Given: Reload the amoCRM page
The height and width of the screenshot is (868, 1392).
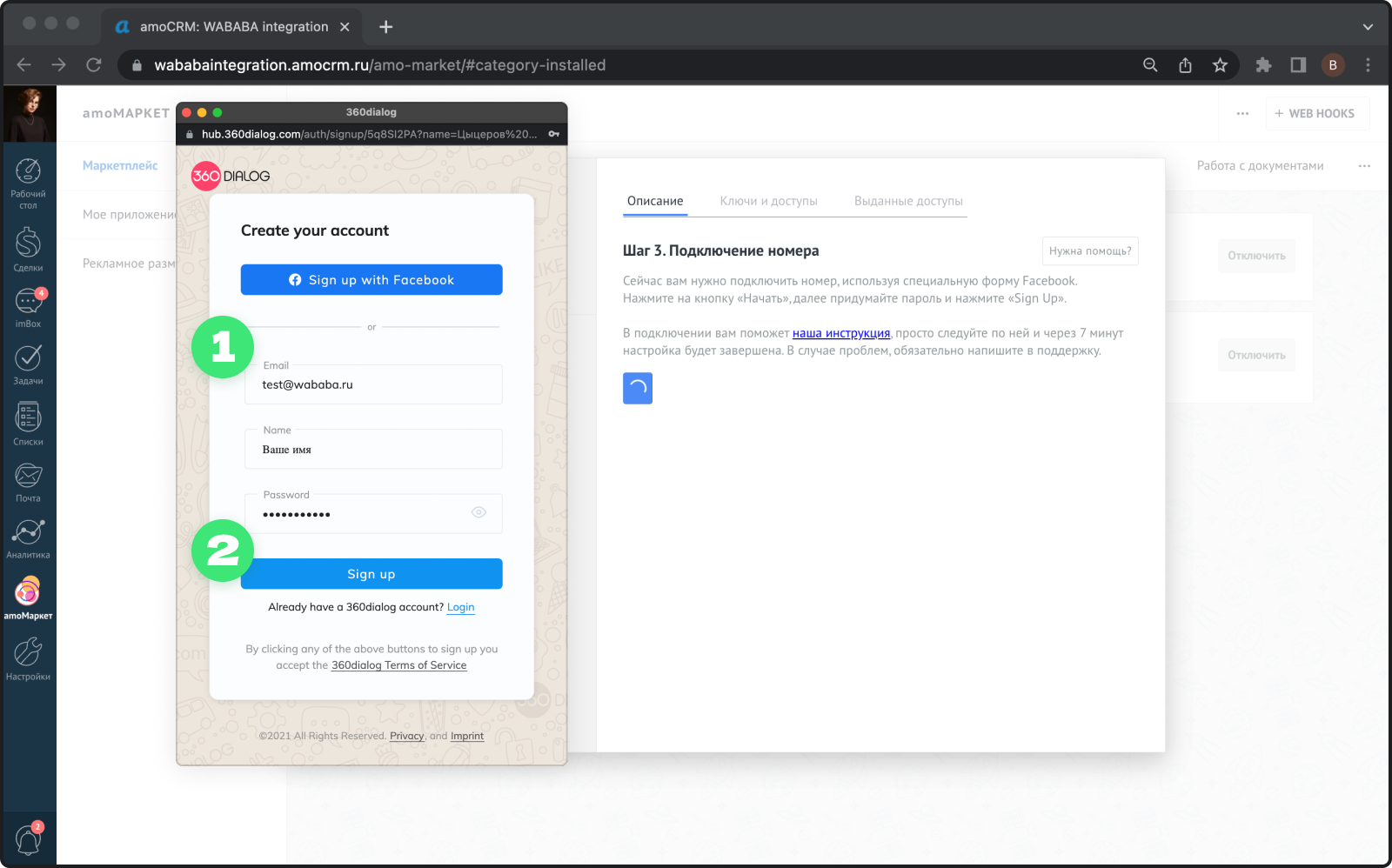Looking at the screenshot, I should (94, 65).
